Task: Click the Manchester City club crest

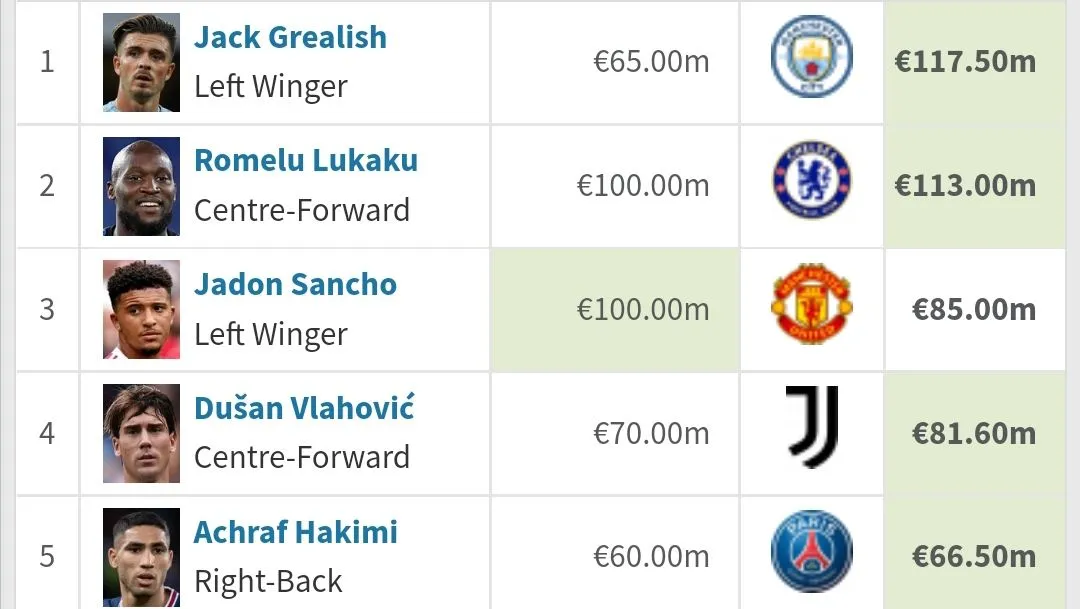Action: 811,58
